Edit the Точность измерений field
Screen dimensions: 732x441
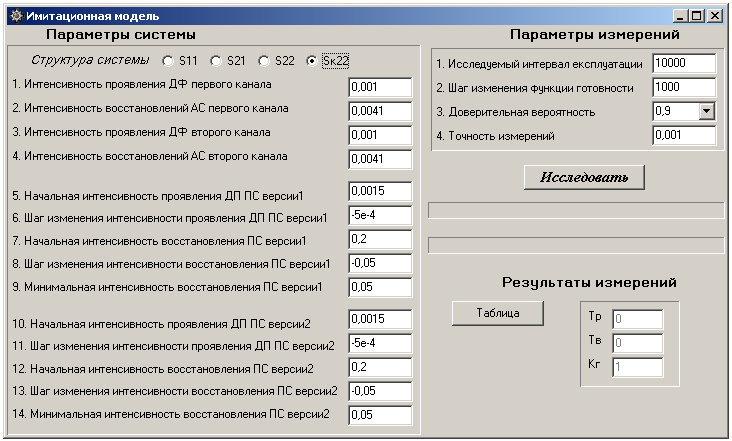(x=684, y=135)
